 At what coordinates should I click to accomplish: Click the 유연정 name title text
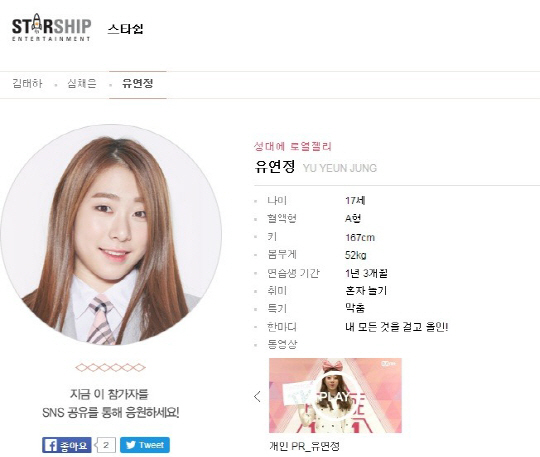tap(274, 166)
